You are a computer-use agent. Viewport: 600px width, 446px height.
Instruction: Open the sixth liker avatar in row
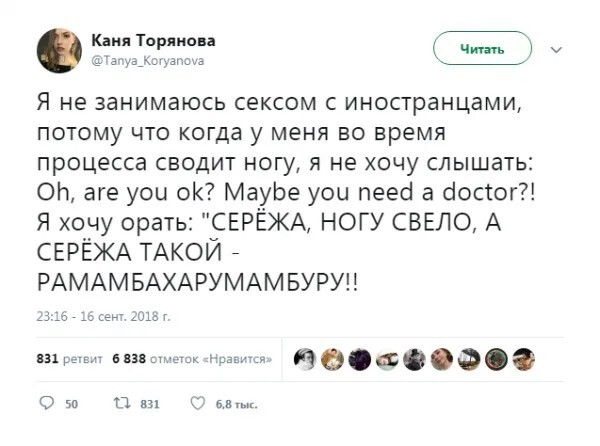[442, 360]
